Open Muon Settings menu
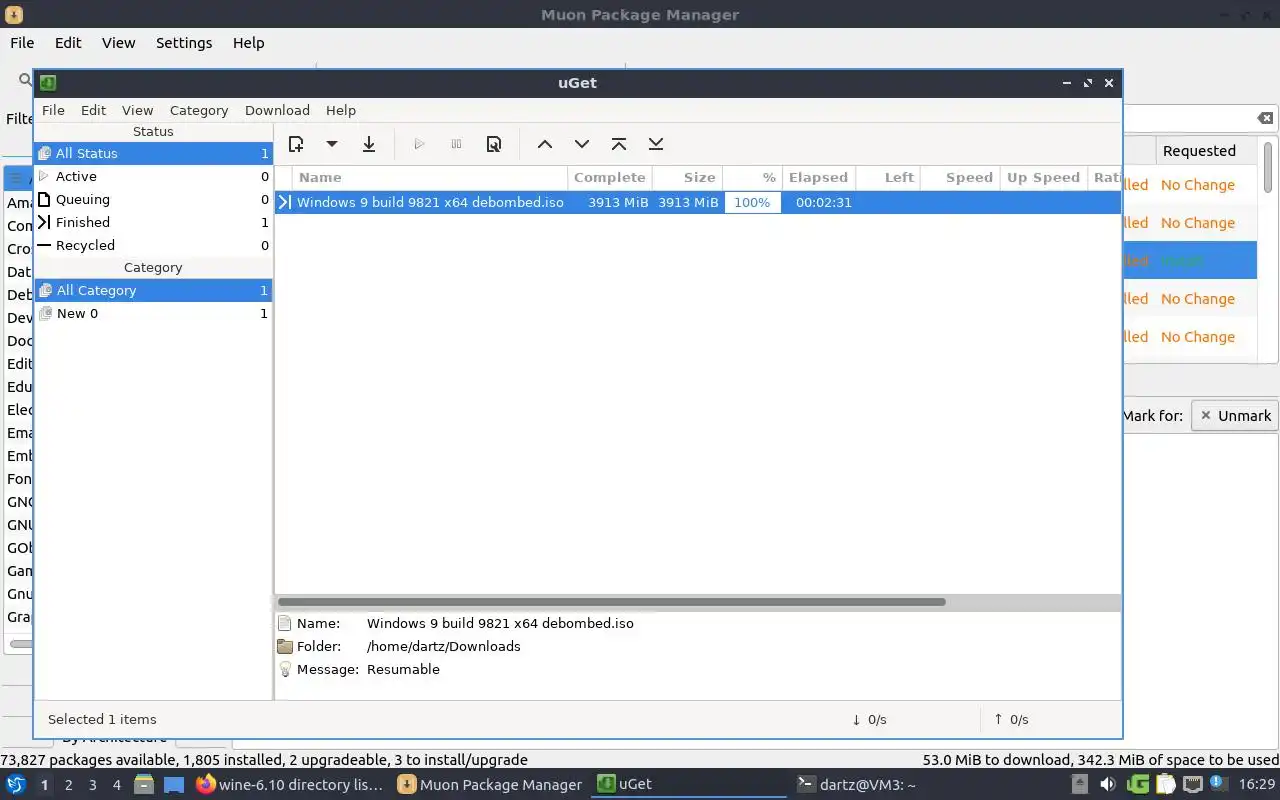 click(184, 43)
